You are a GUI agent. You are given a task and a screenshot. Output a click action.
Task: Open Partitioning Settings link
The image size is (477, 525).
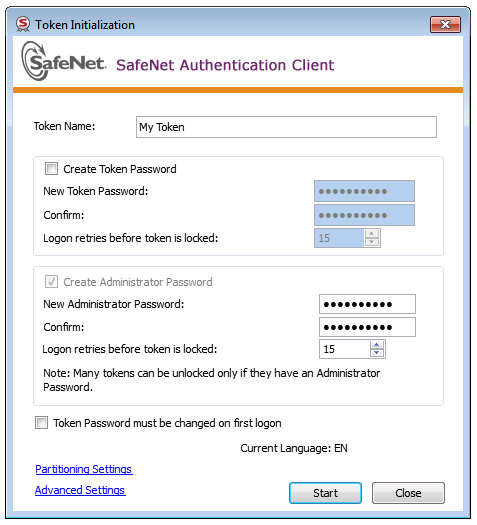click(84, 469)
